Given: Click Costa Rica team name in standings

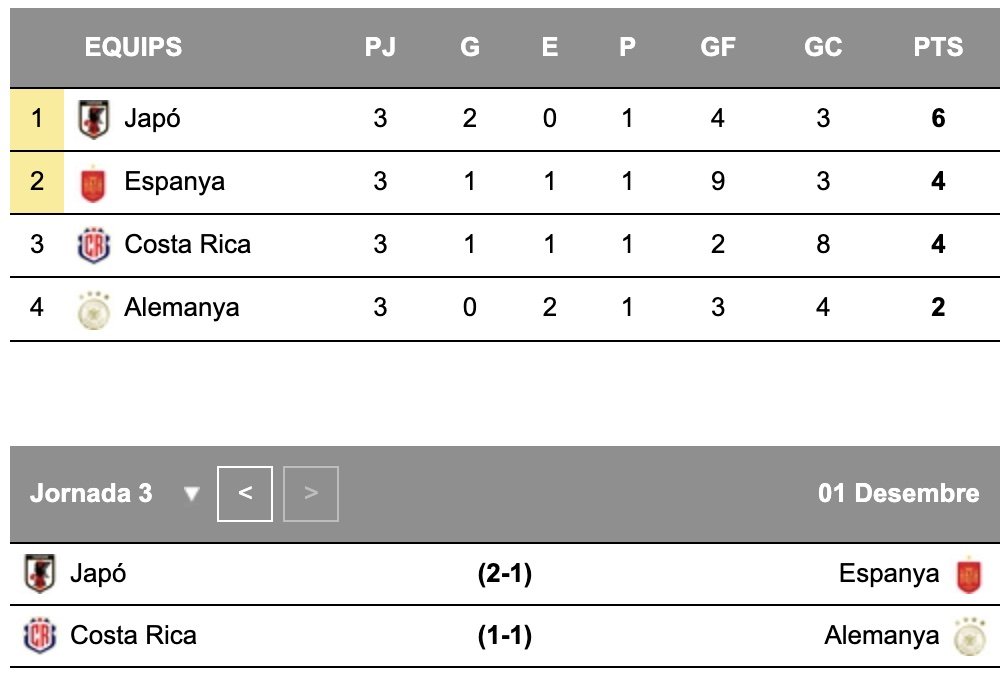Looking at the screenshot, I should coord(187,244).
